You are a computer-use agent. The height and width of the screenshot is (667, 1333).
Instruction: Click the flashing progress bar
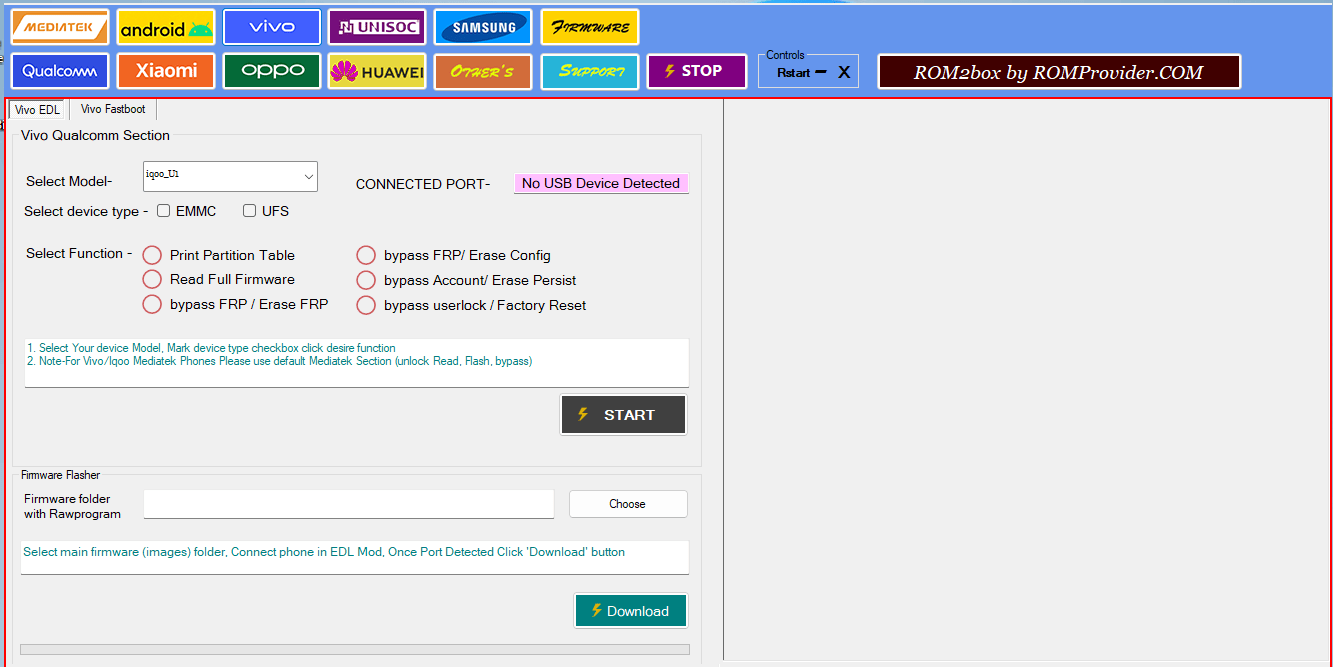354,649
